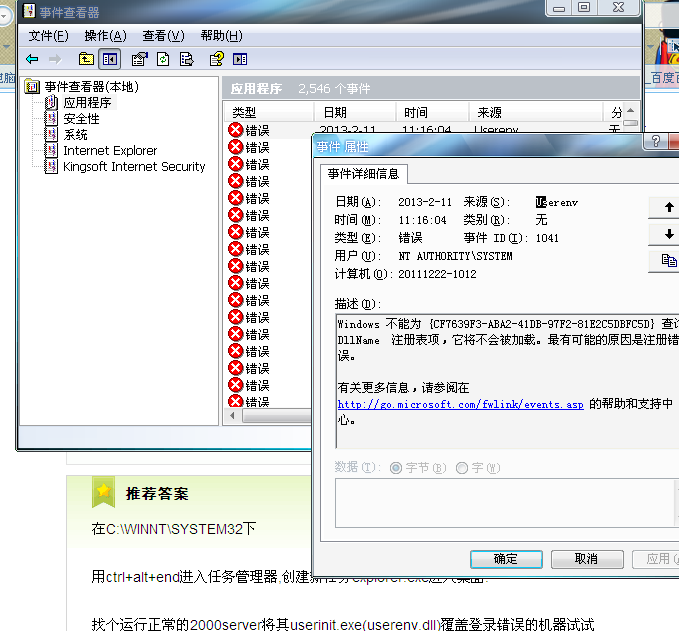Open the go.microsoft.com fwlink events link
This screenshot has height=631, width=679.
click(x=460, y=404)
